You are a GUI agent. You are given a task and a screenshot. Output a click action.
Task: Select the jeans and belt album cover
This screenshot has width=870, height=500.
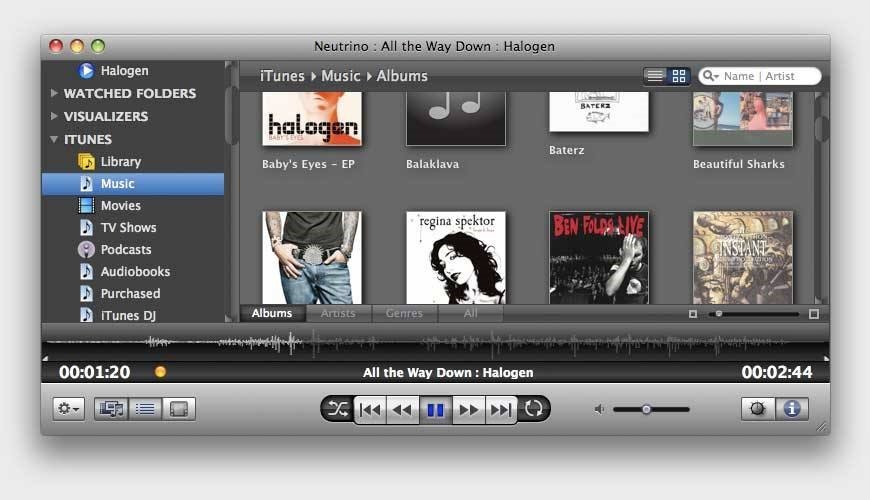point(312,257)
